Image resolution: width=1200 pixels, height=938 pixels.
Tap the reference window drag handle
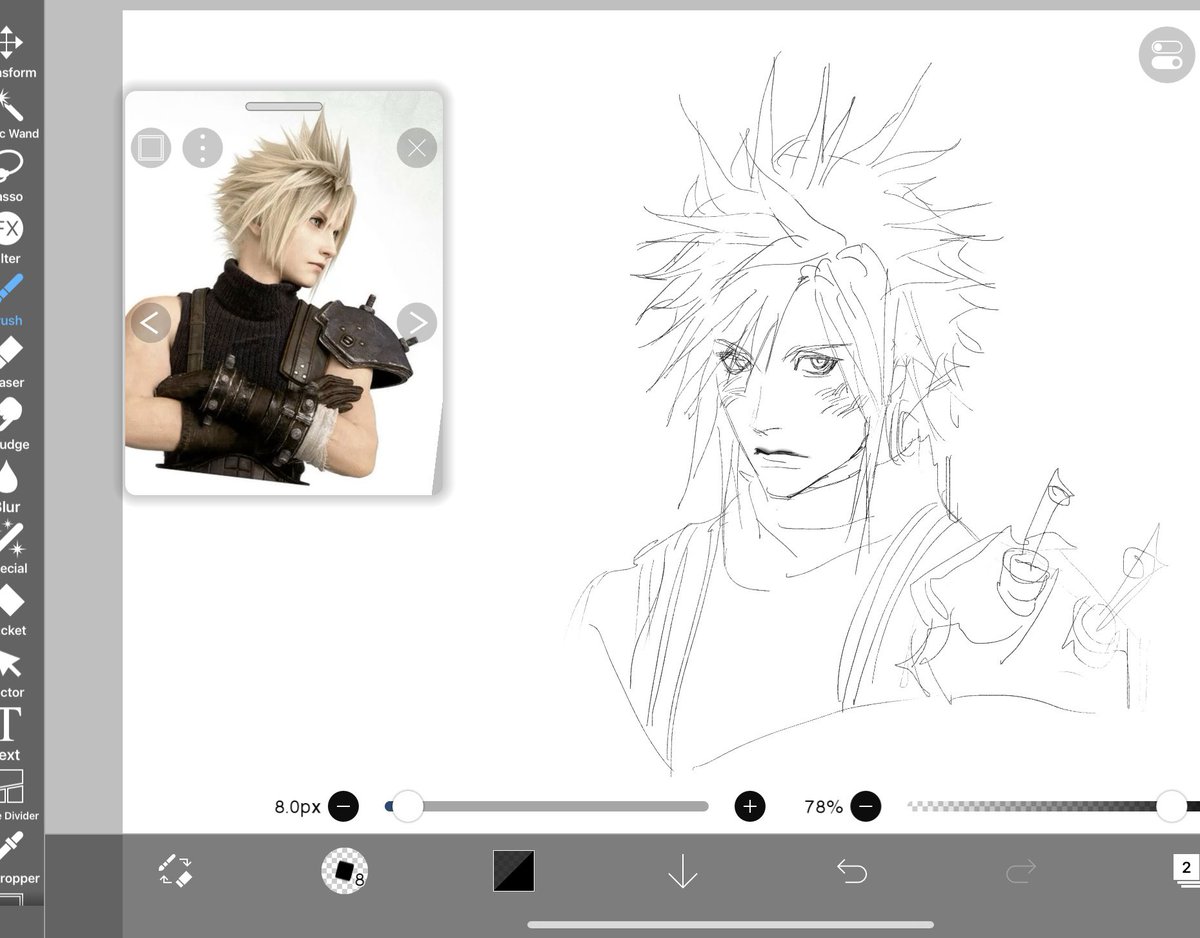pos(283,106)
